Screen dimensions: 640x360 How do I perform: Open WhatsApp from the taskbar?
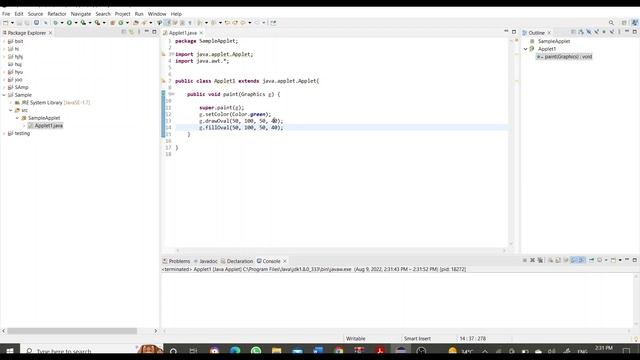point(256,351)
